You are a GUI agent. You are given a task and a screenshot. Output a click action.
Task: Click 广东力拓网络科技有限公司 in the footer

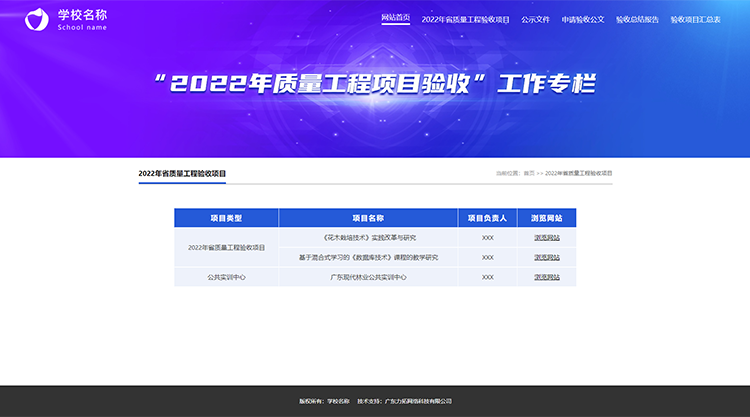[x=418, y=401]
